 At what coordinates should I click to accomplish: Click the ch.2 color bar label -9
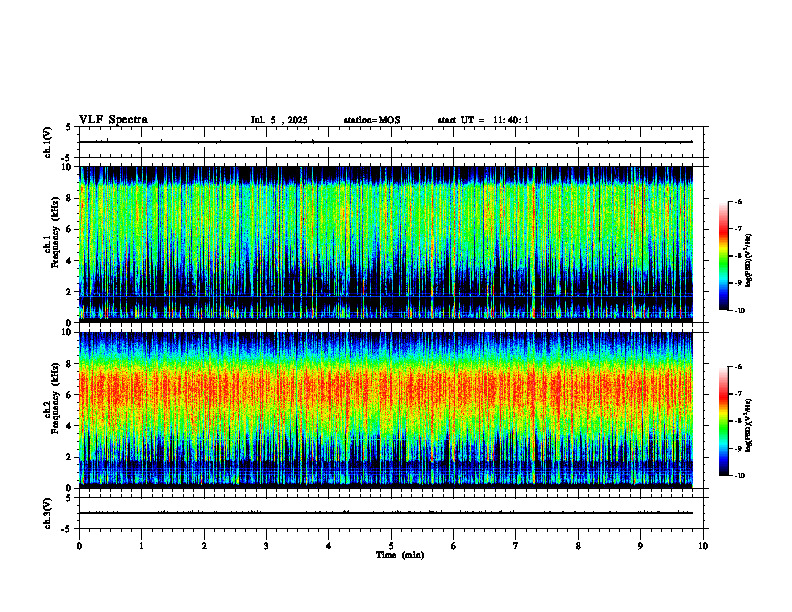pos(738,448)
